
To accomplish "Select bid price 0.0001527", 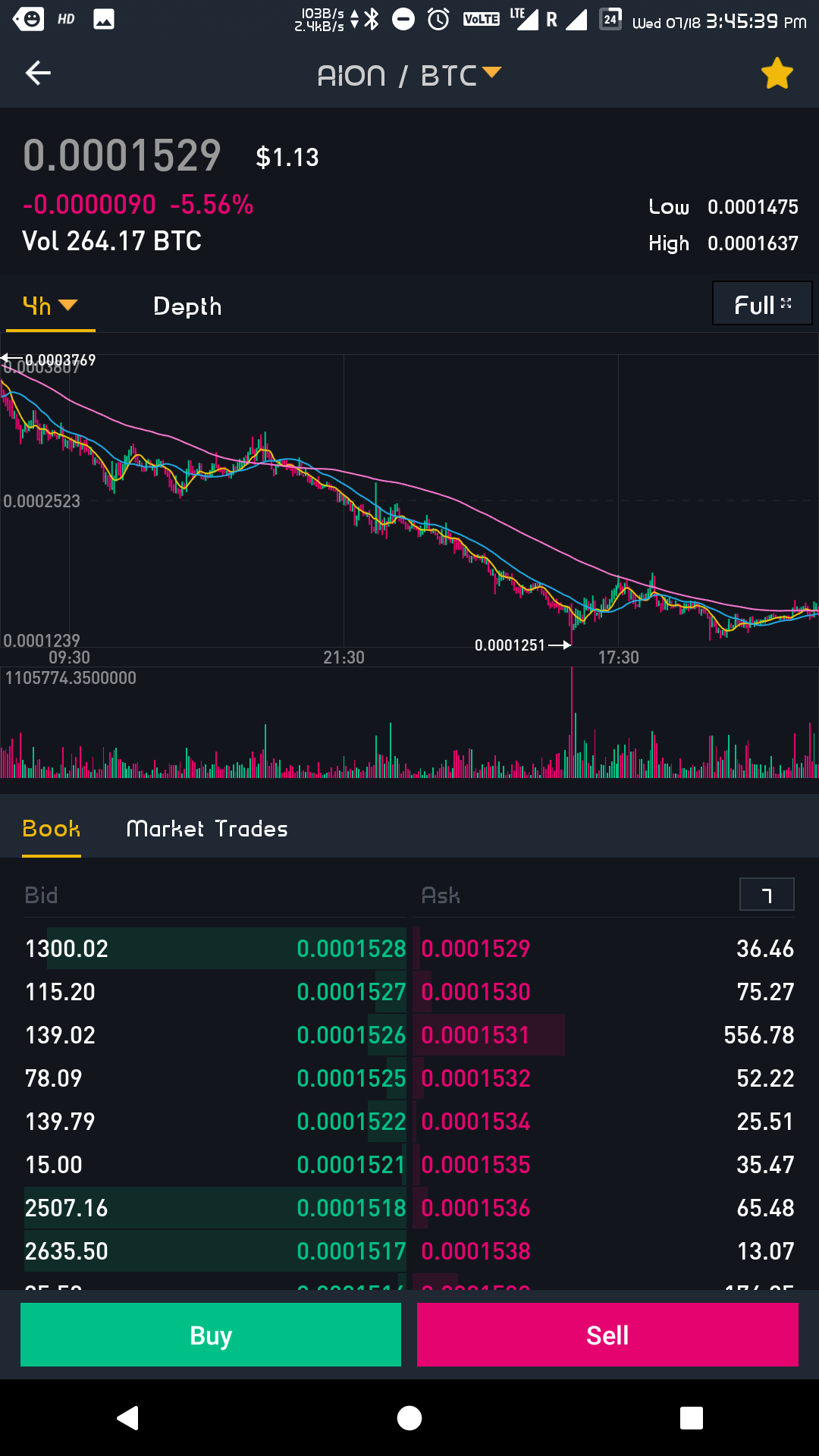I will [x=351, y=992].
